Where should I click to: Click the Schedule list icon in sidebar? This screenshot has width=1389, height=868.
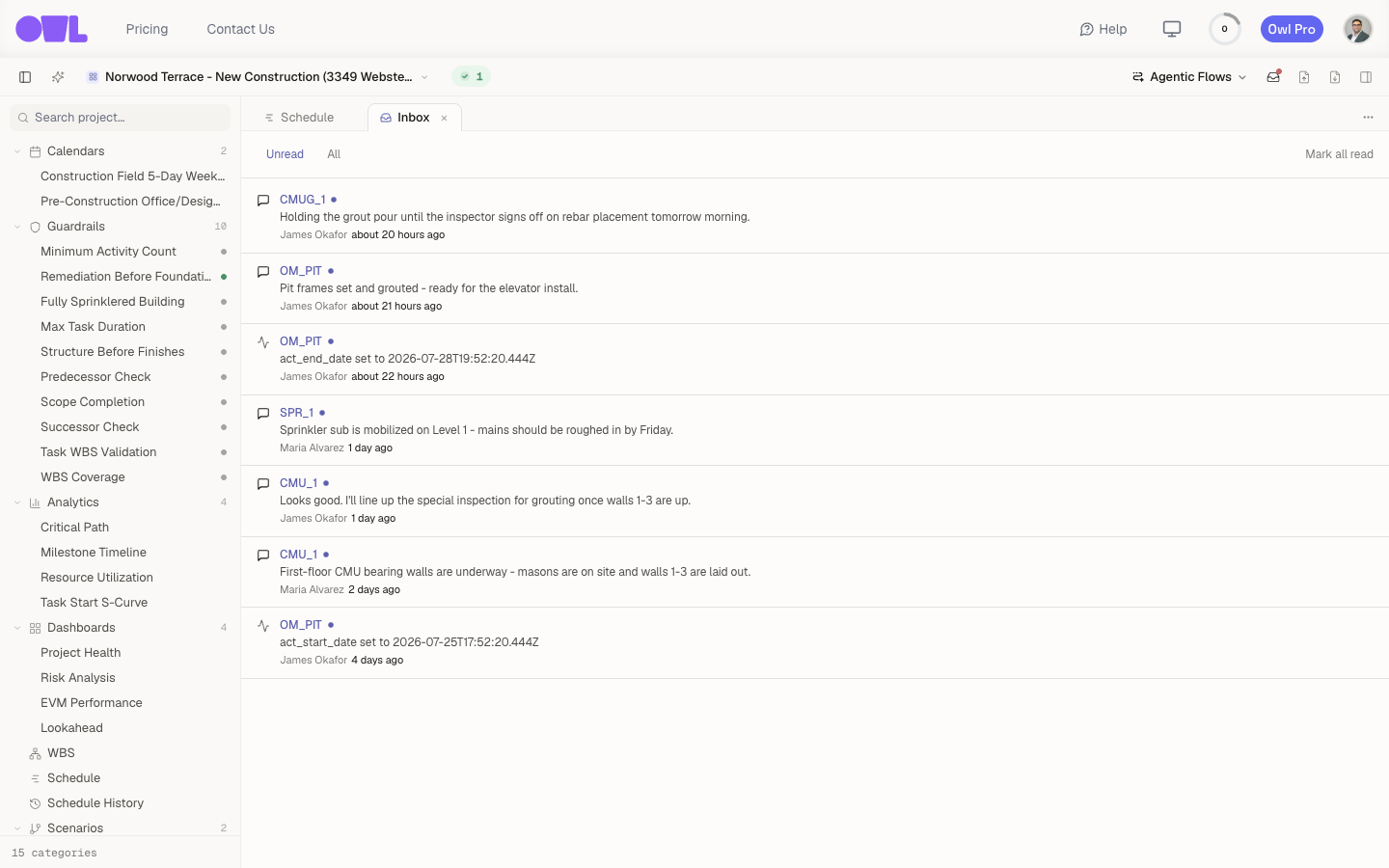coord(35,778)
